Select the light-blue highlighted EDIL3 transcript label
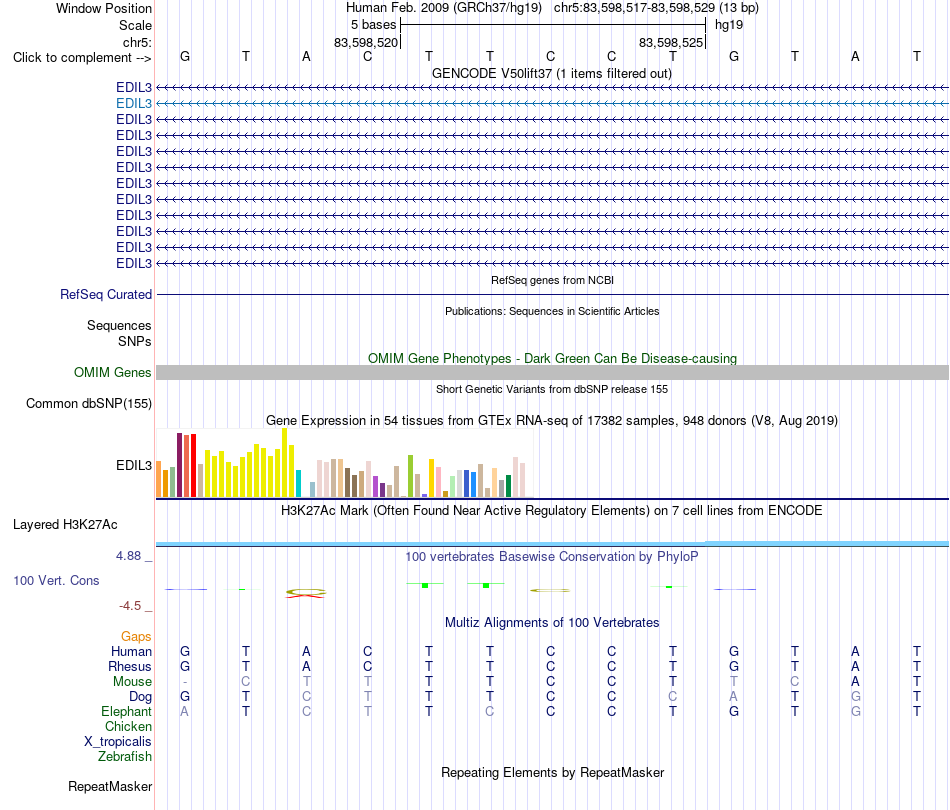 pos(134,104)
